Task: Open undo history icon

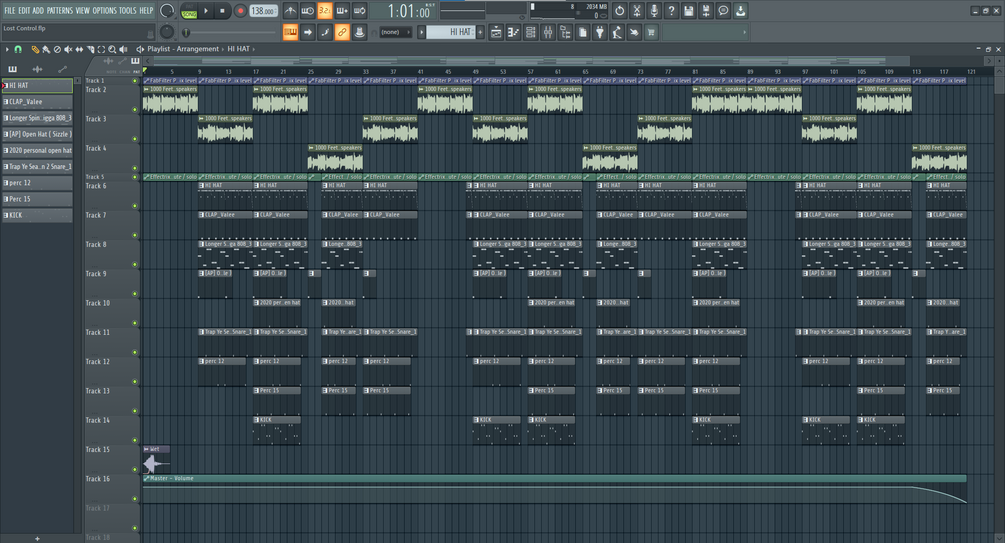Action: point(619,11)
